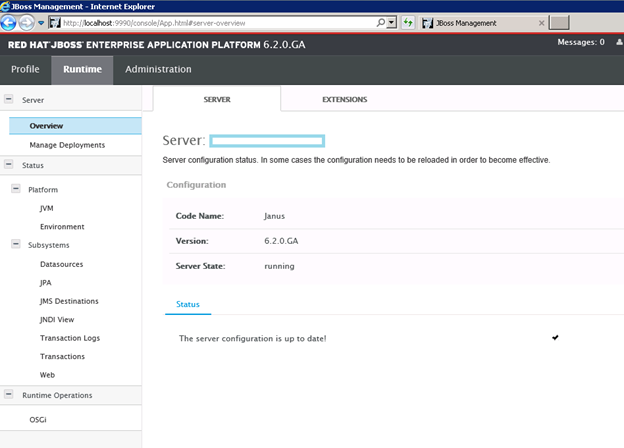Click the Configuration section heading
The width and height of the screenshot is (624, 448).
[196, 185]
